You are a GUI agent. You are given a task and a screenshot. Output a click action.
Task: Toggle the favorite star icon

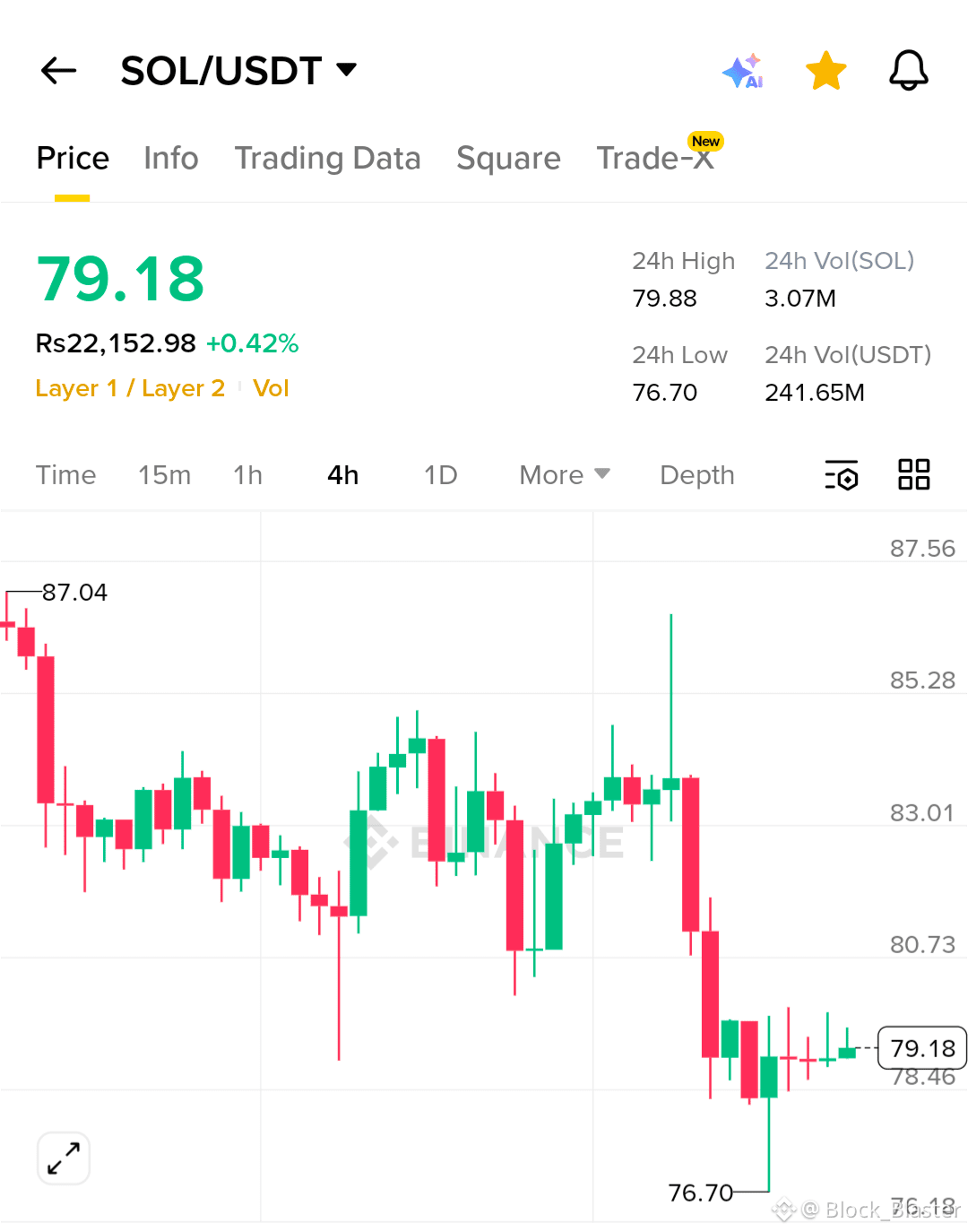point(825,71)
